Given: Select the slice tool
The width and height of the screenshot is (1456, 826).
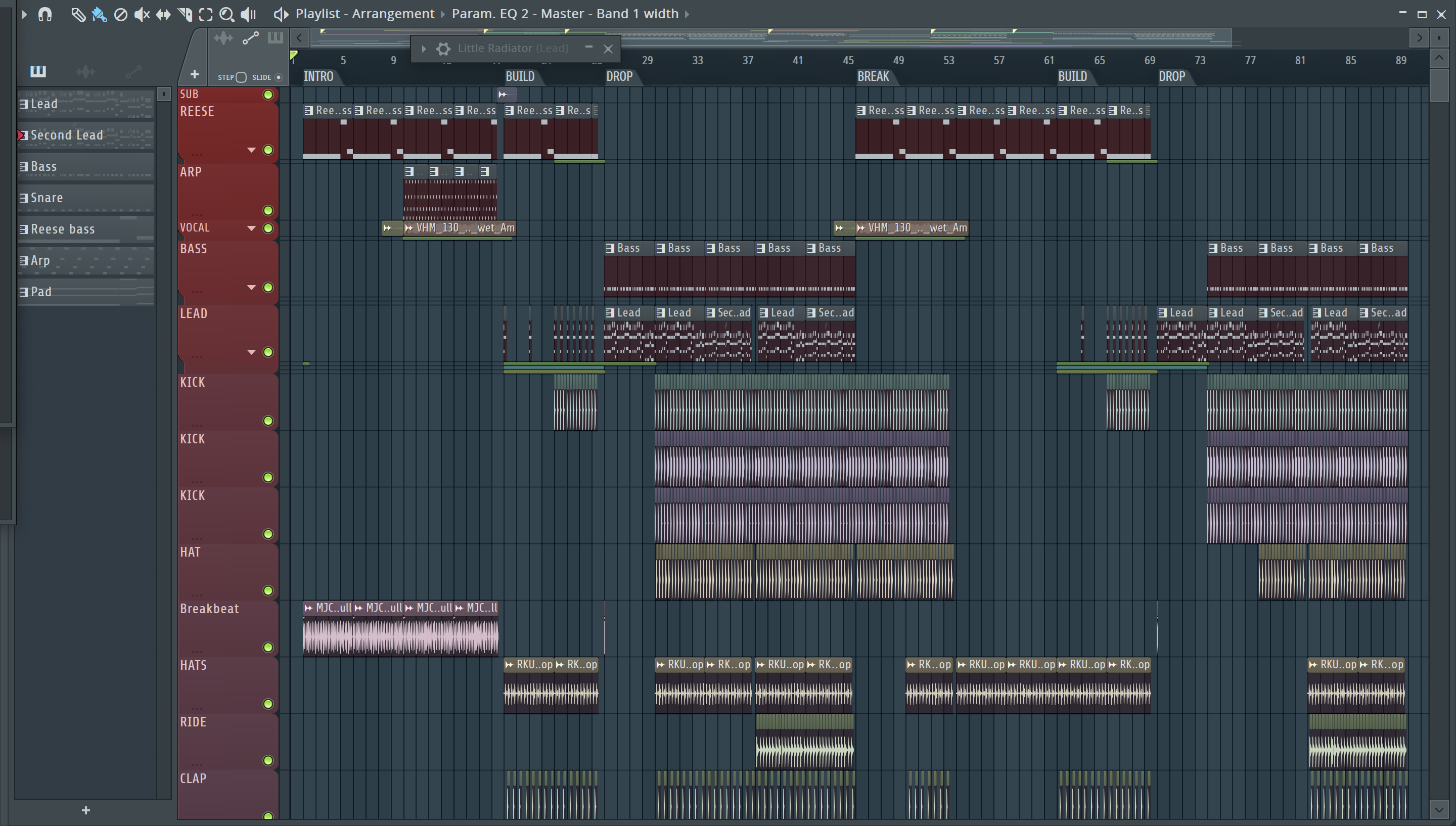Looking at the screenshot, I should [x=185, y=14].
